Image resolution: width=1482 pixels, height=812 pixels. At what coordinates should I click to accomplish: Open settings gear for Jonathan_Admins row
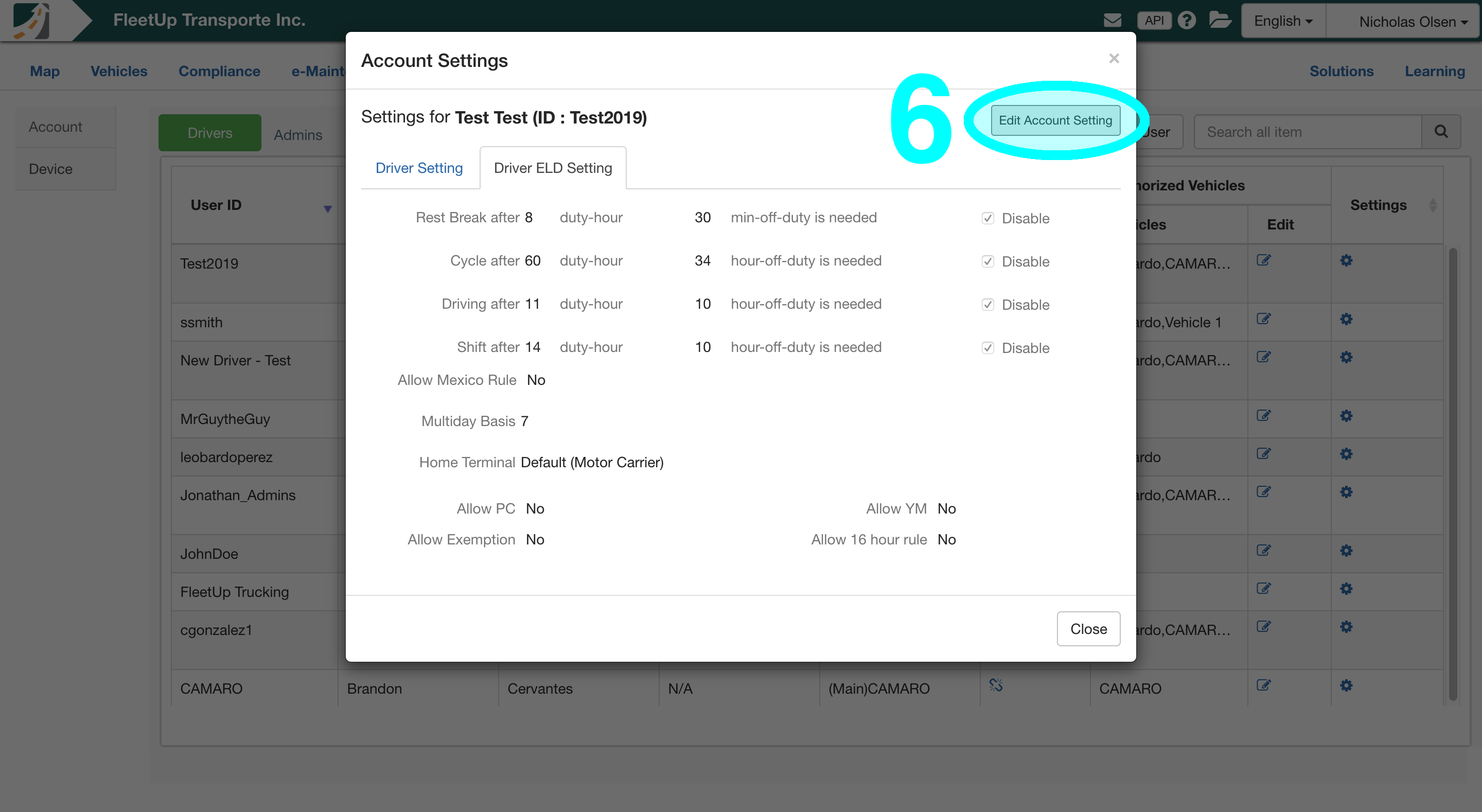coord(1346,491)
